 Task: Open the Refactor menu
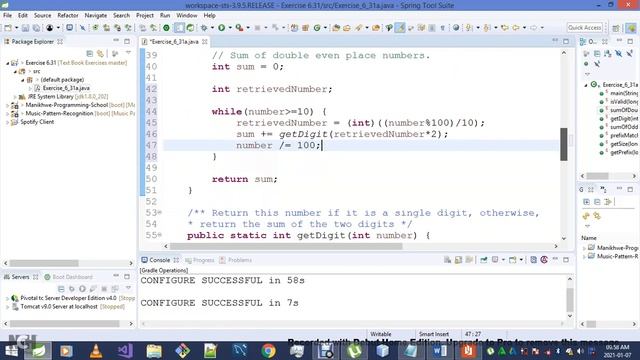coord(68,16)
